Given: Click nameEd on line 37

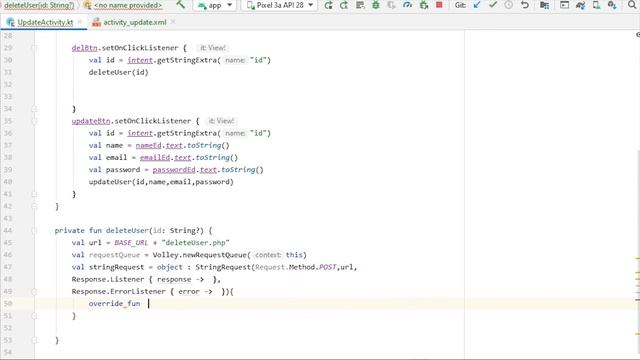Looking at the screenshot, I should tap(149, 145).
